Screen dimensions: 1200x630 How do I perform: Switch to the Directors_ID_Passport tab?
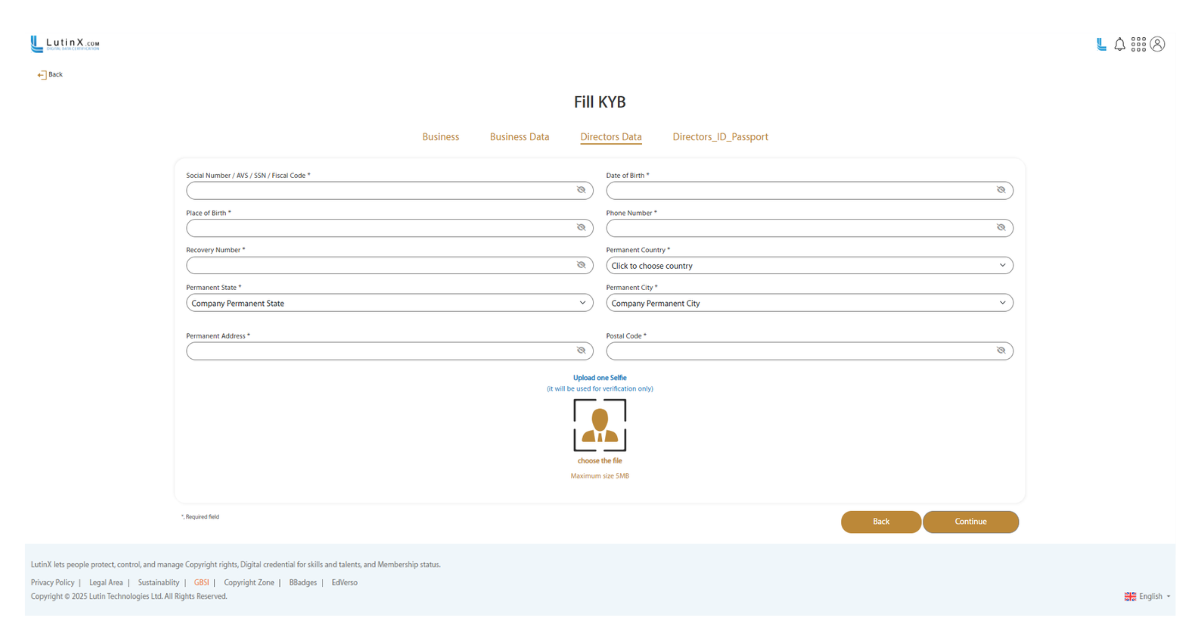[x=720, y=137]
